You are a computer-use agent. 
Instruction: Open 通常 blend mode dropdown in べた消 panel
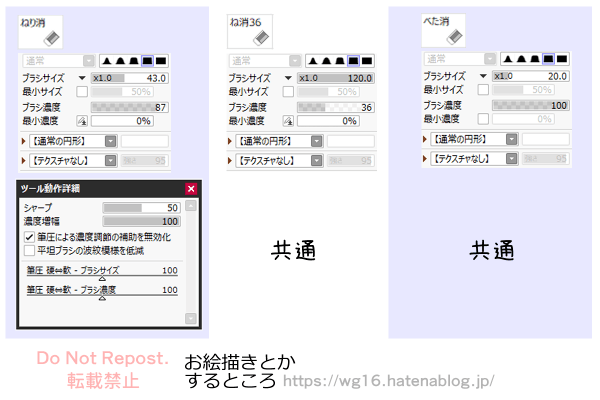click(460, 59)
